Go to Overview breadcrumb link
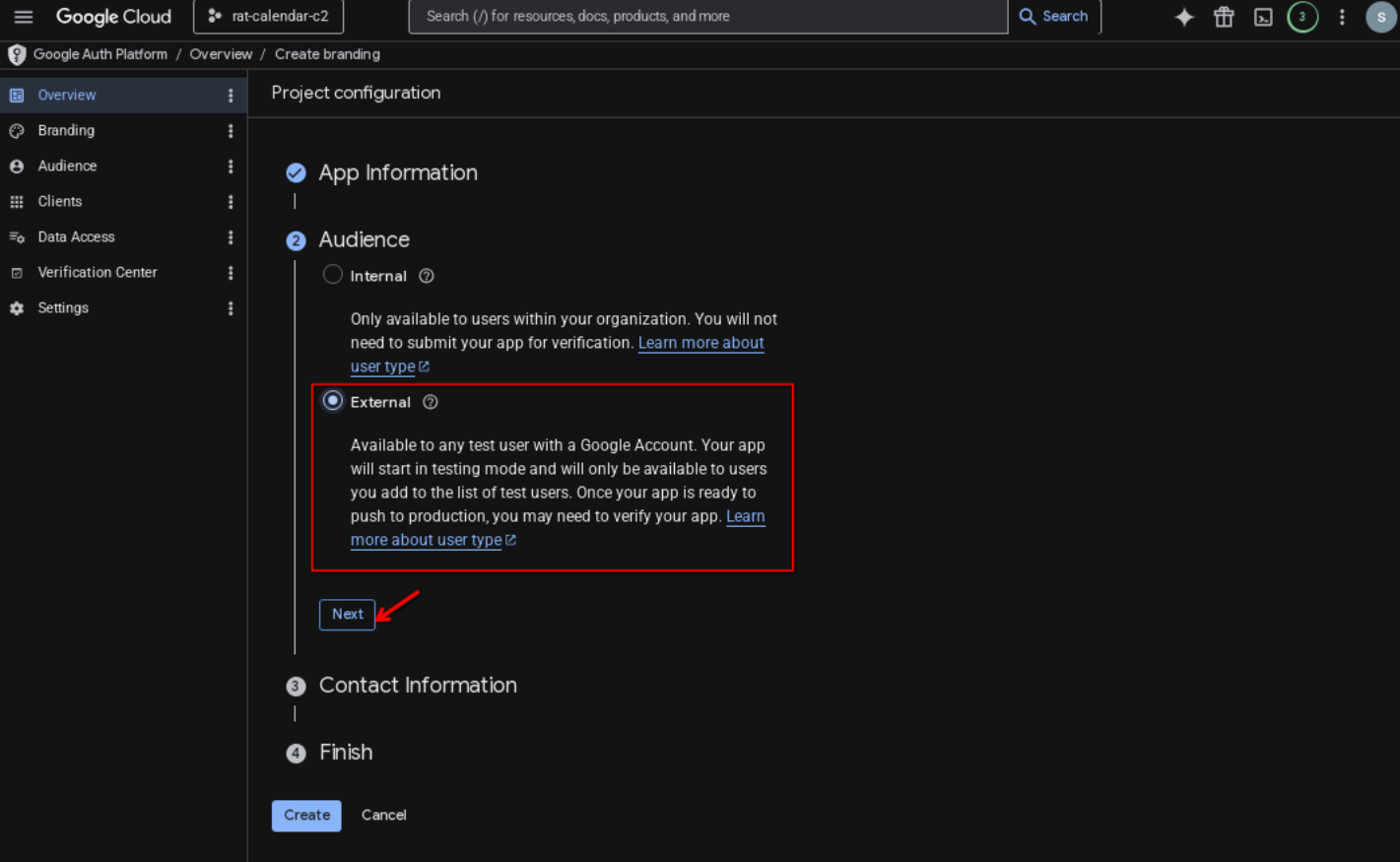Viewport: 1400px width, 862px height. 221,54
